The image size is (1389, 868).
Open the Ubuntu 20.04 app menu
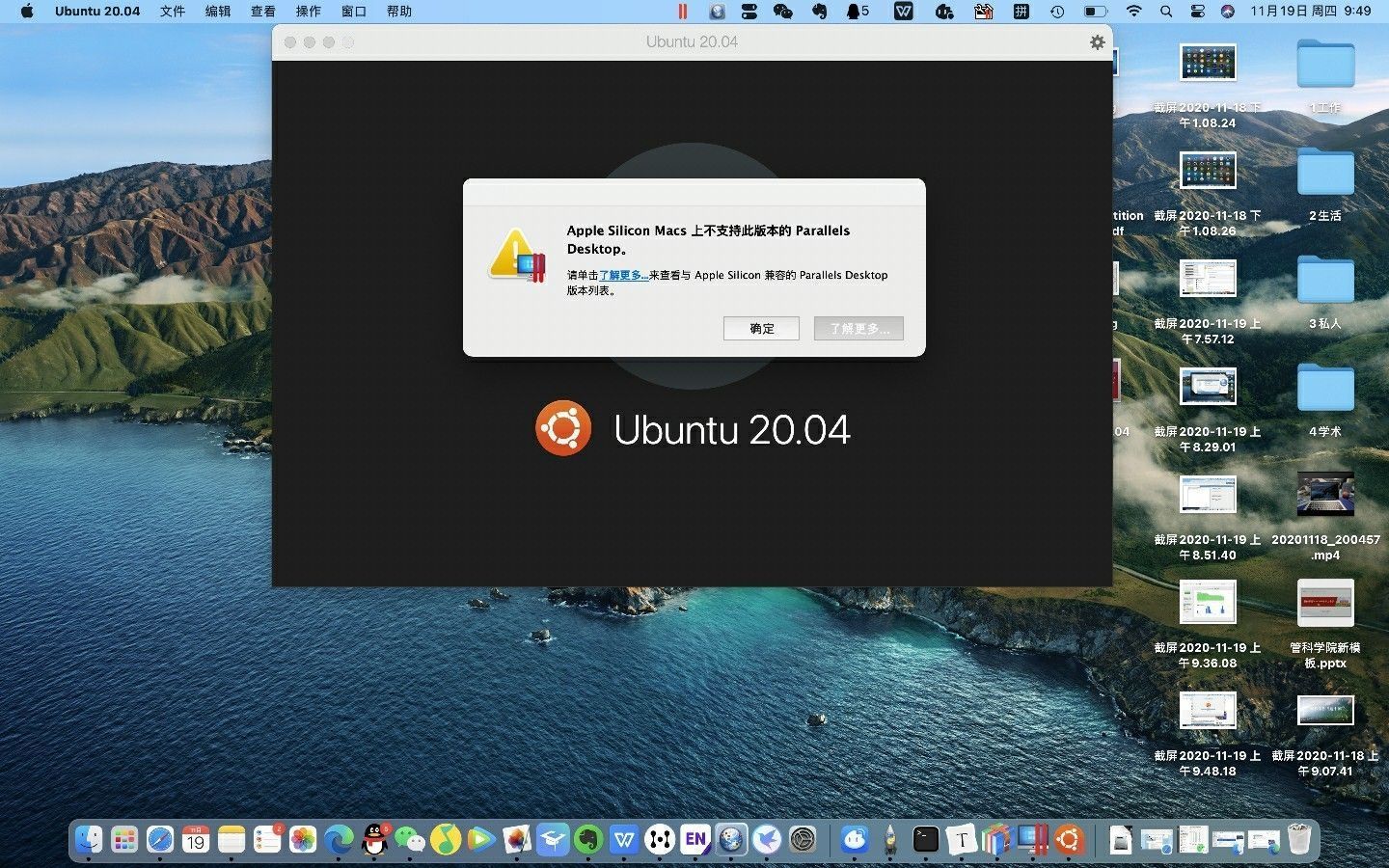tap(97, 12)
